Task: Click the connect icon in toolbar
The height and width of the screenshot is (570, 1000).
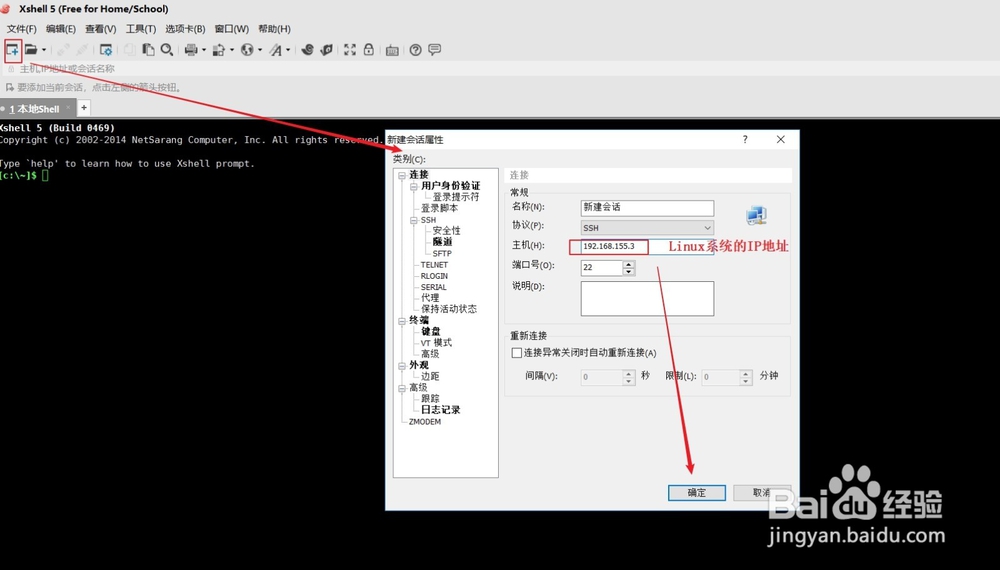Action: pos(63,50)
